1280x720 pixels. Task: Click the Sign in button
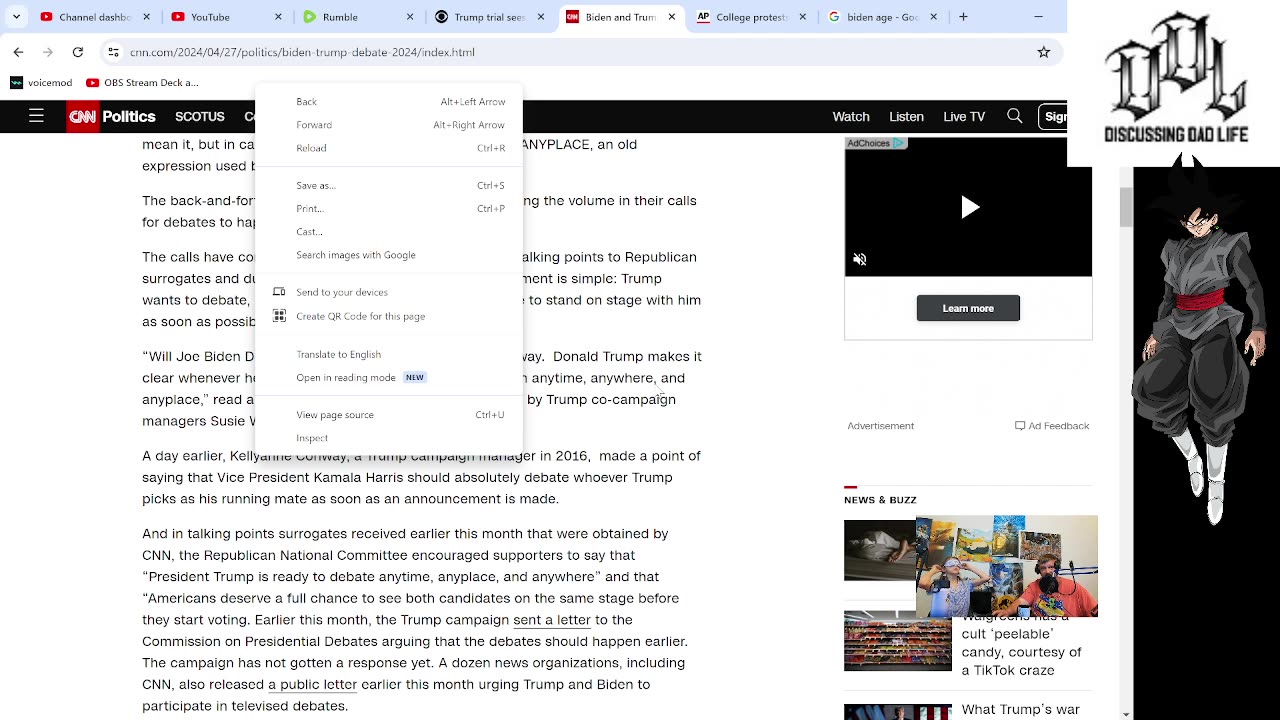pos(1053,116)
